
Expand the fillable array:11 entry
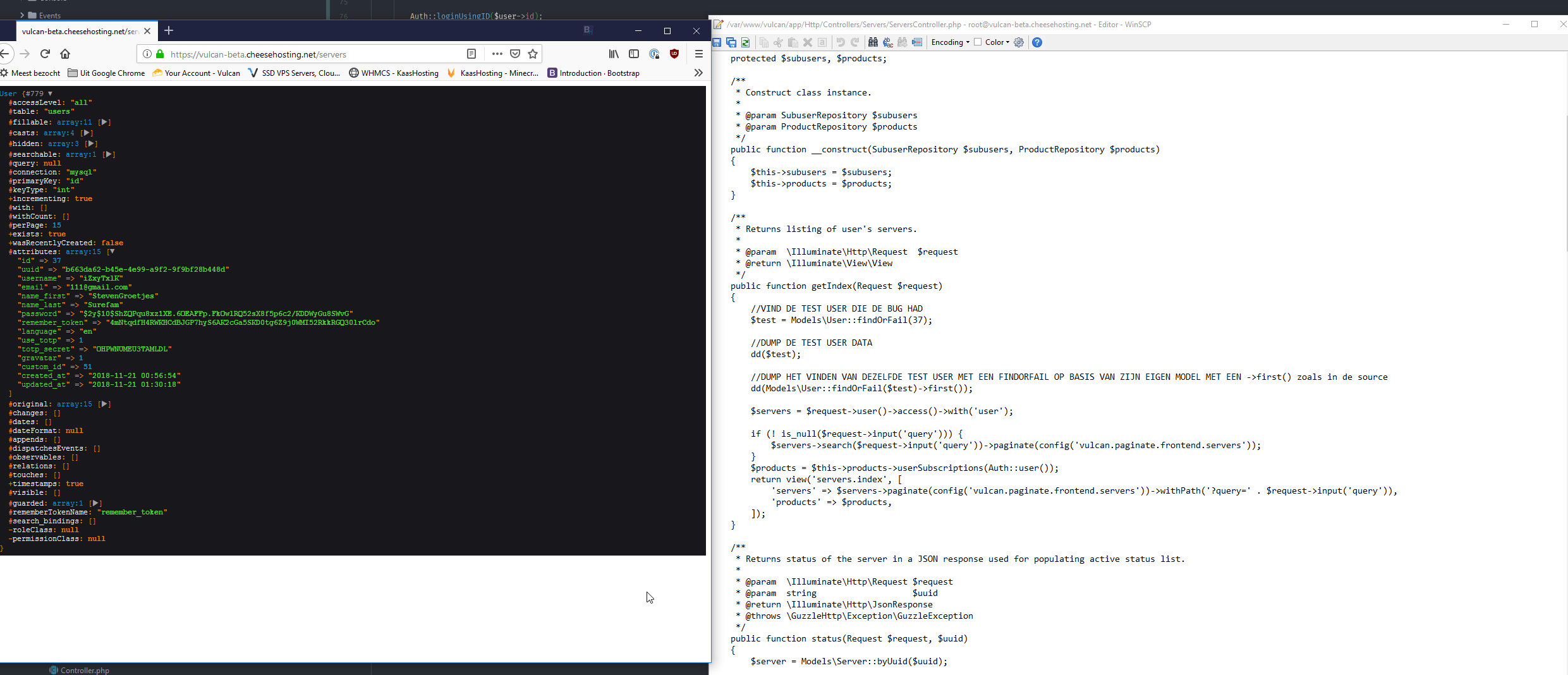105,122
